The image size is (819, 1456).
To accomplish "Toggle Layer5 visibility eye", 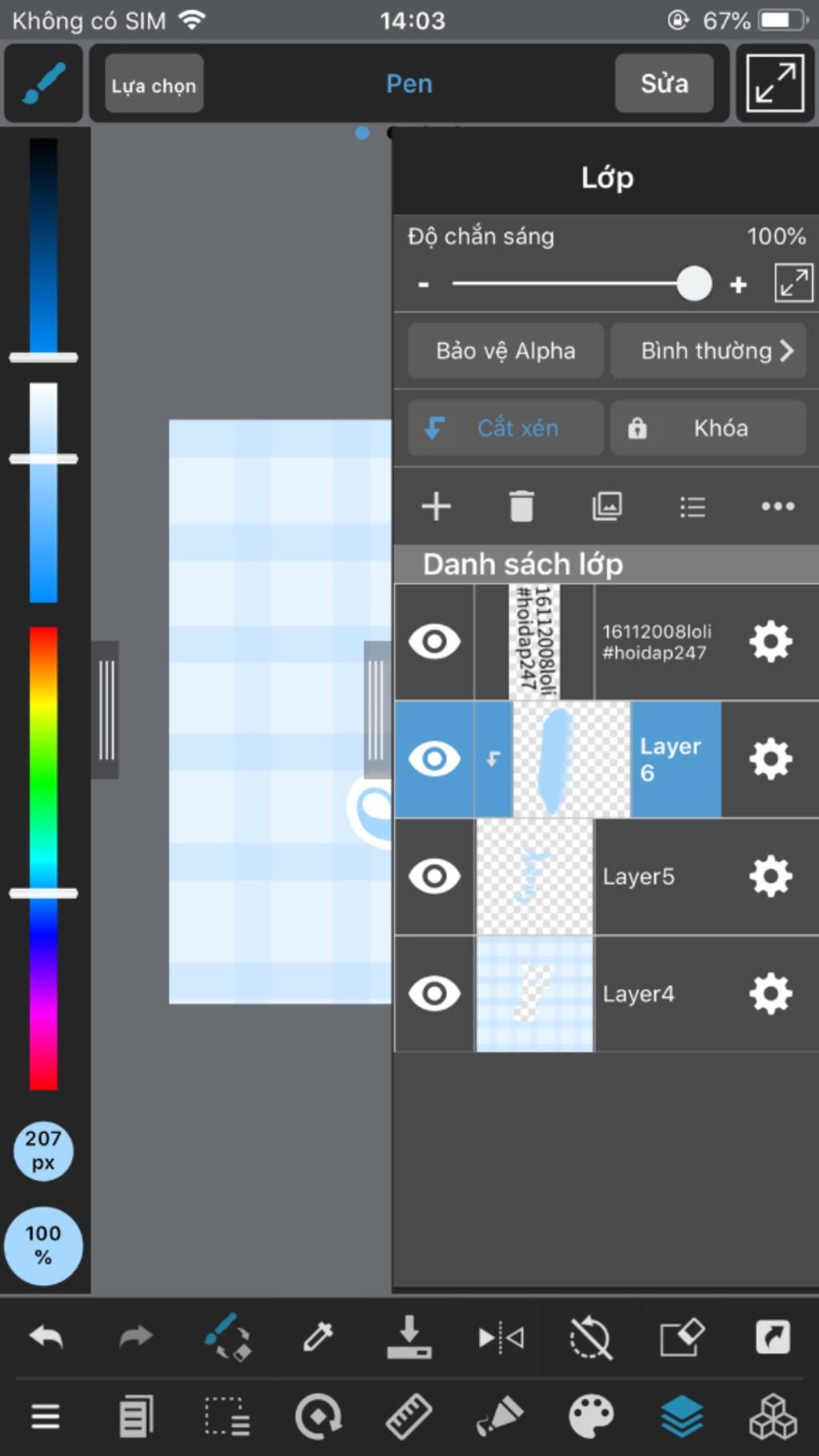I will pyautogui.click(x=434, y=876).
